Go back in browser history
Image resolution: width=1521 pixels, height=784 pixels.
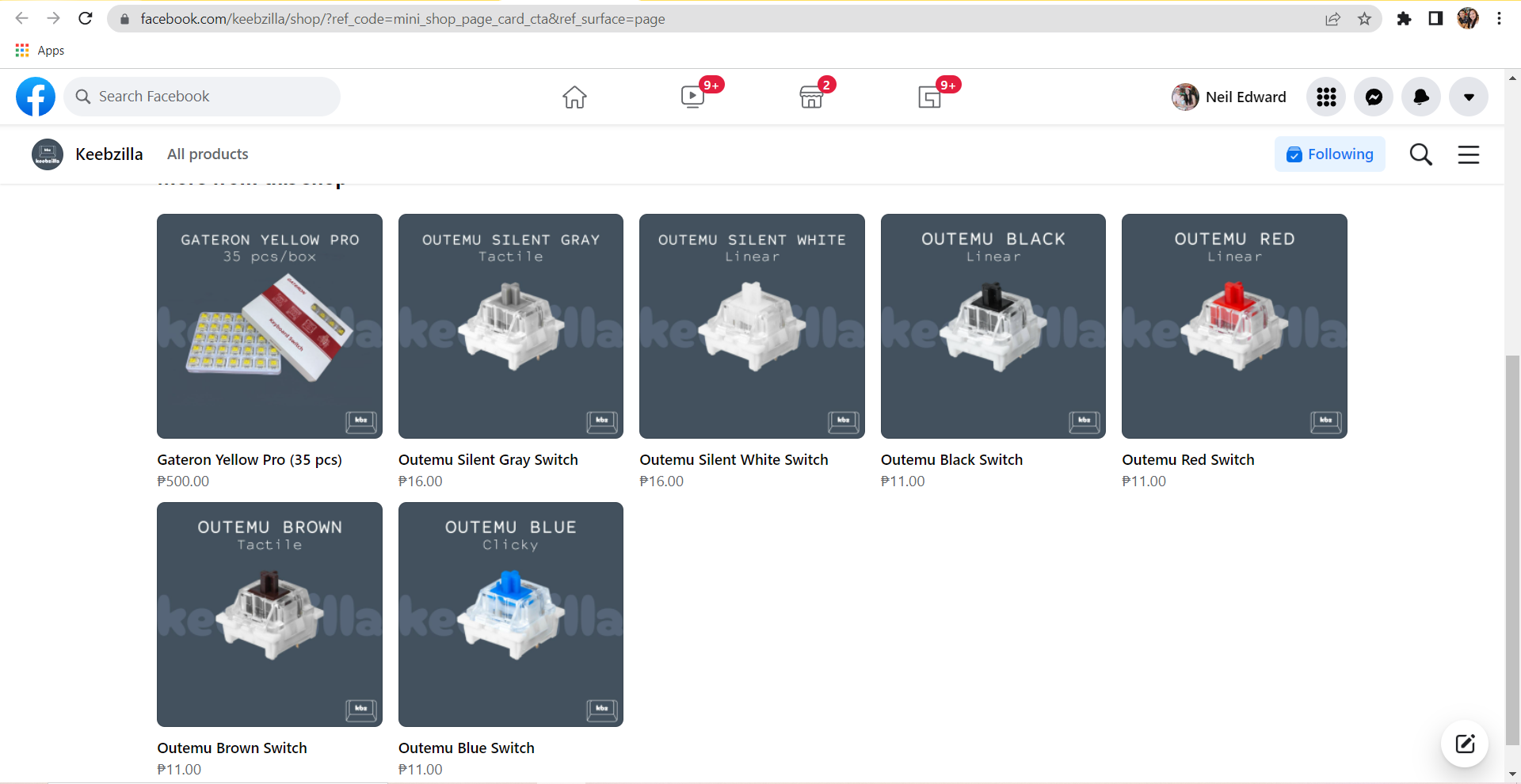(x=21, y=18)
